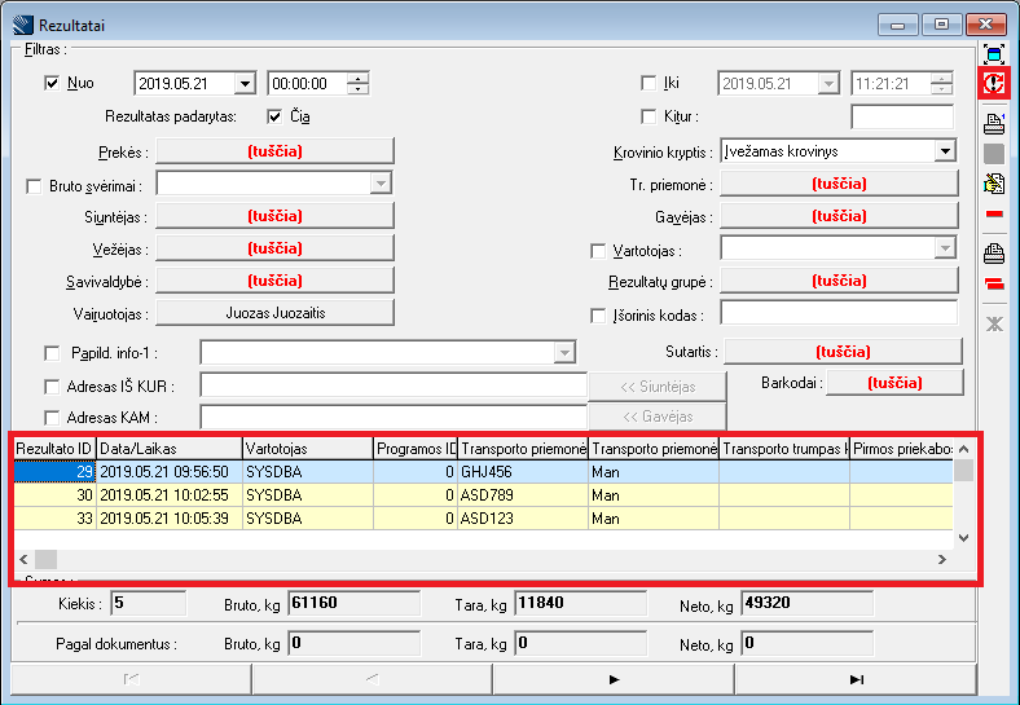Click the edit document icon with pencil

pyautogui.click(x=993, y=183)
